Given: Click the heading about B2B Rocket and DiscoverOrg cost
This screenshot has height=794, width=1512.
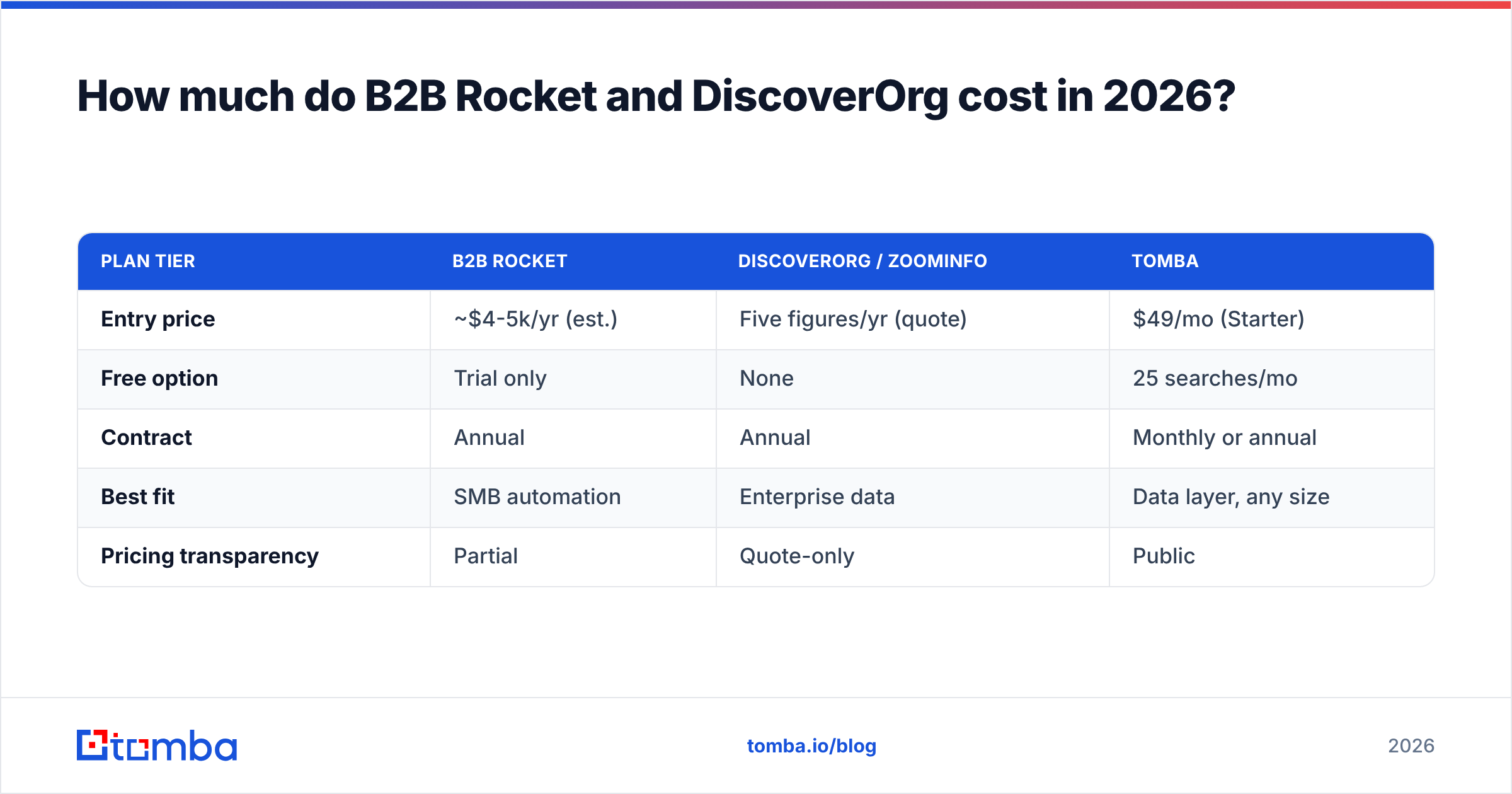Looking at the screenshot, I should pyautogui.click(x=656, y=96).
